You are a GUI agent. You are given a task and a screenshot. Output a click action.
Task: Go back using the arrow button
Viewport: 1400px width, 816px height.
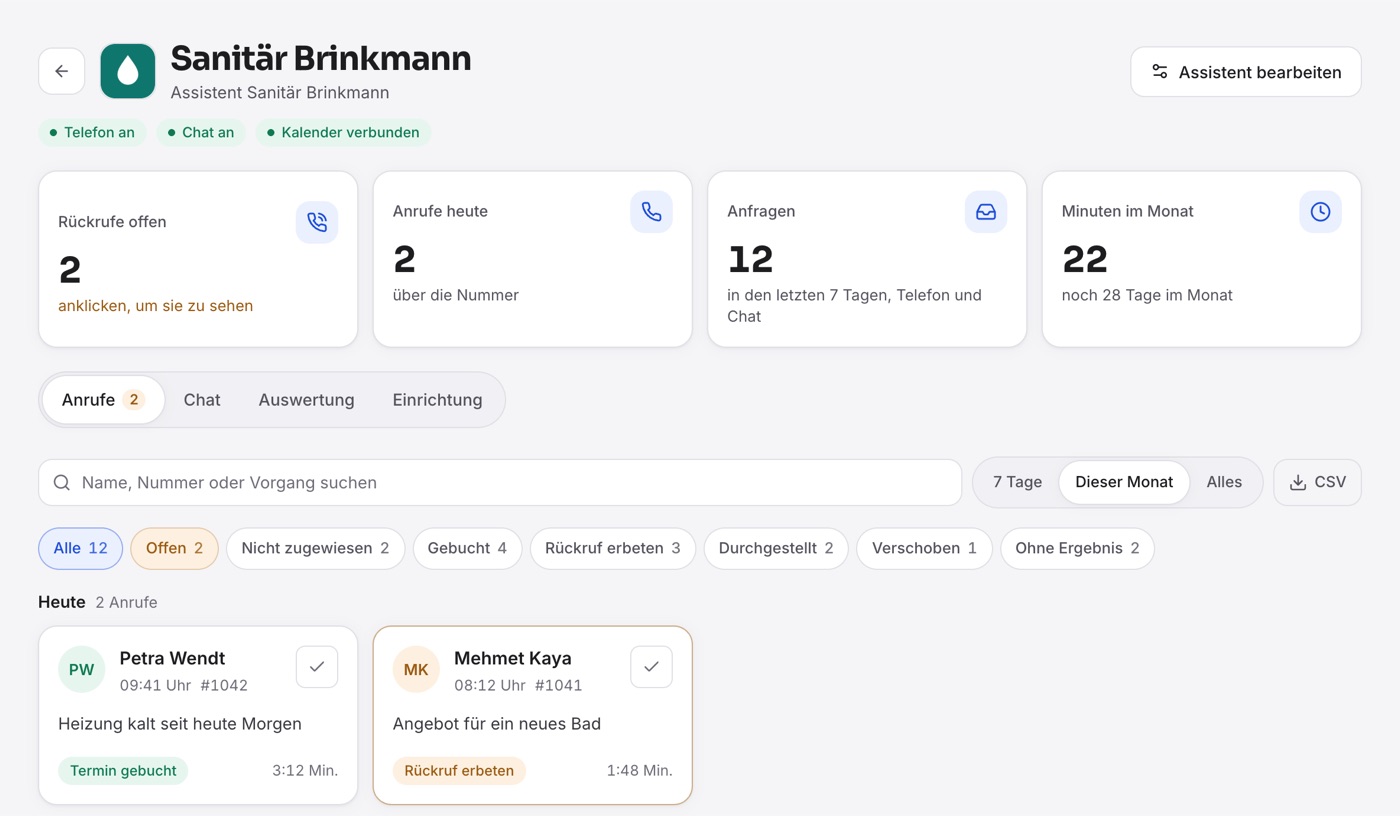pyautogui.click(x=62, y=71)
